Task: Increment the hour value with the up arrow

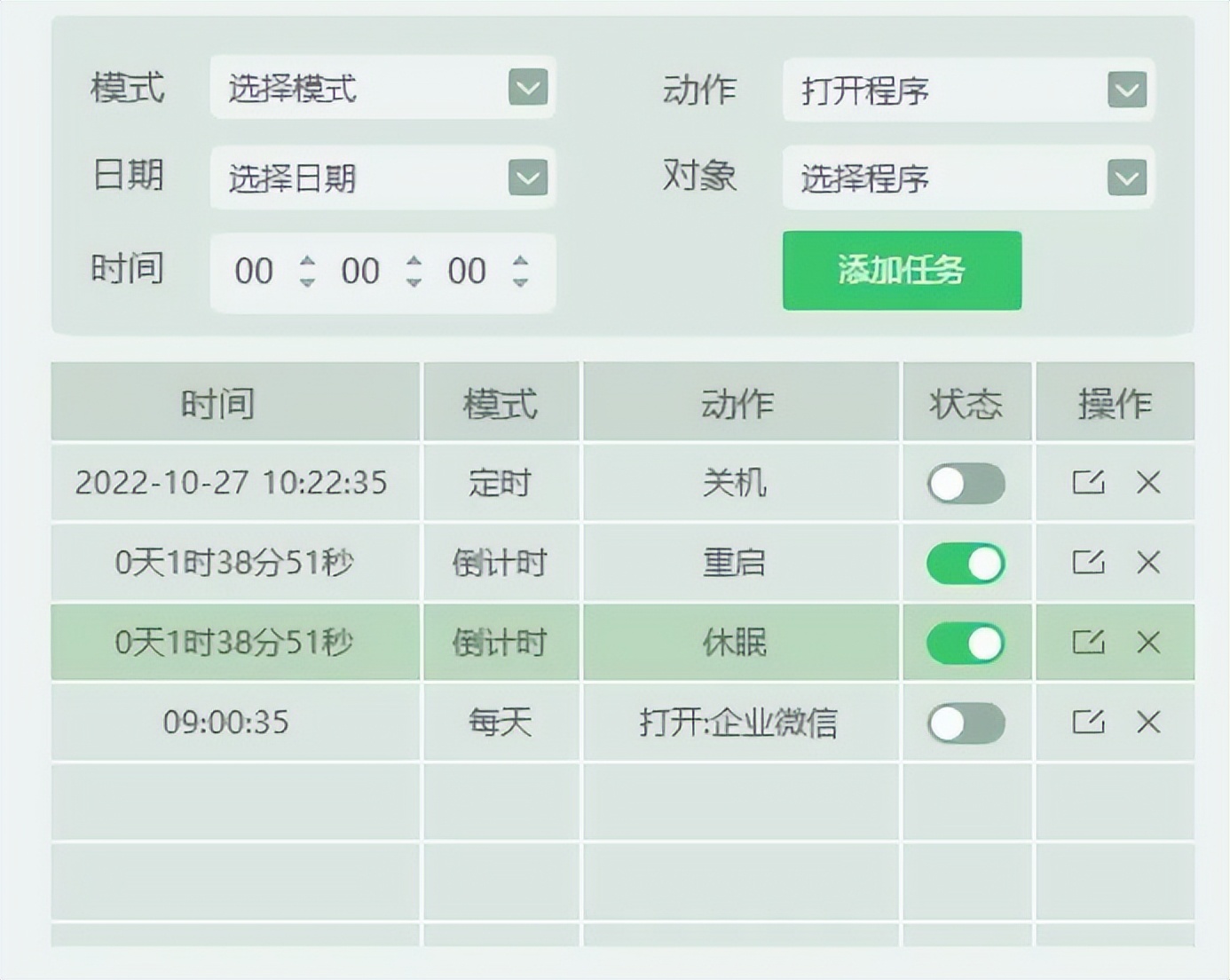Action: click(306, 262)
